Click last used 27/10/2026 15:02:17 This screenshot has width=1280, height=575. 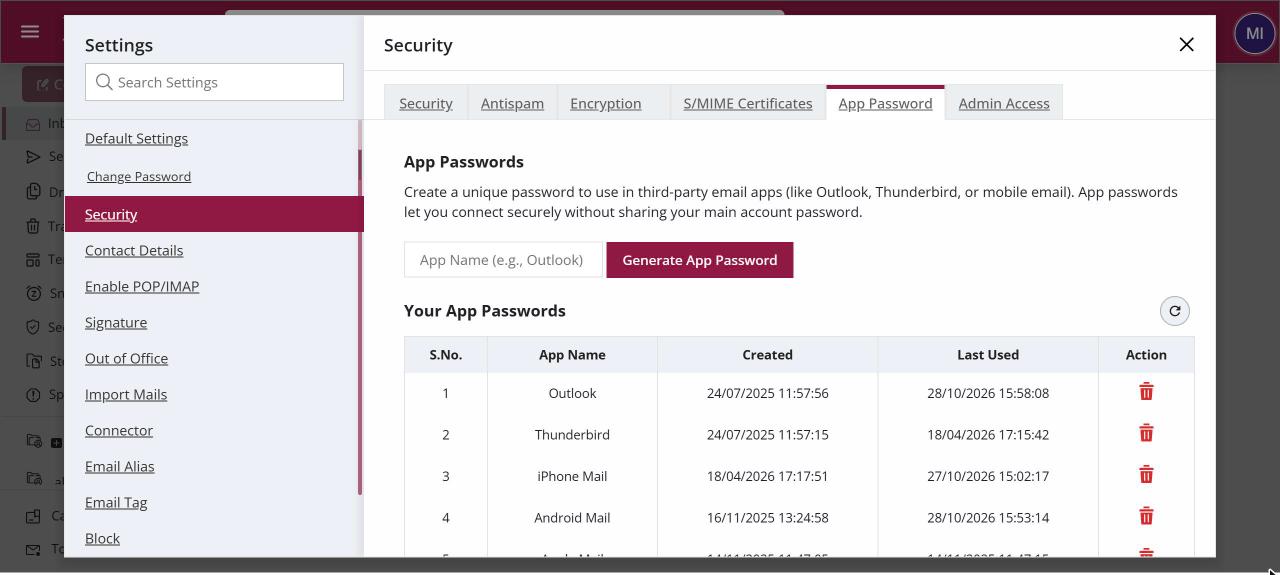[x=988, y=476]
